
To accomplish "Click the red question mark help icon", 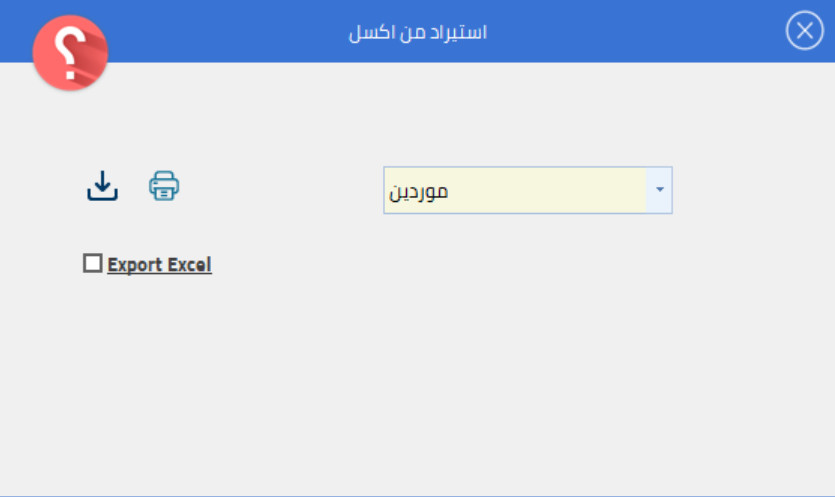I will 70,53.
